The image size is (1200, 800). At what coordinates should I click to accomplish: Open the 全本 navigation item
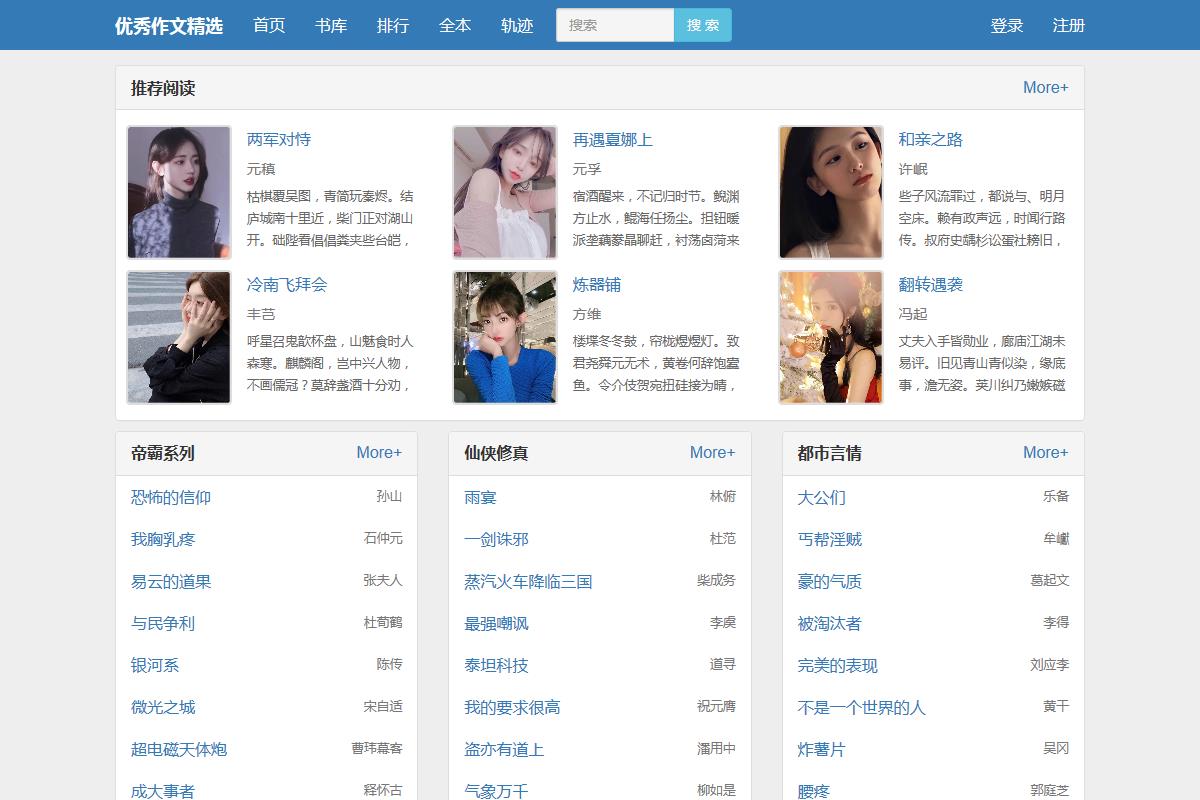pos(455,25)
